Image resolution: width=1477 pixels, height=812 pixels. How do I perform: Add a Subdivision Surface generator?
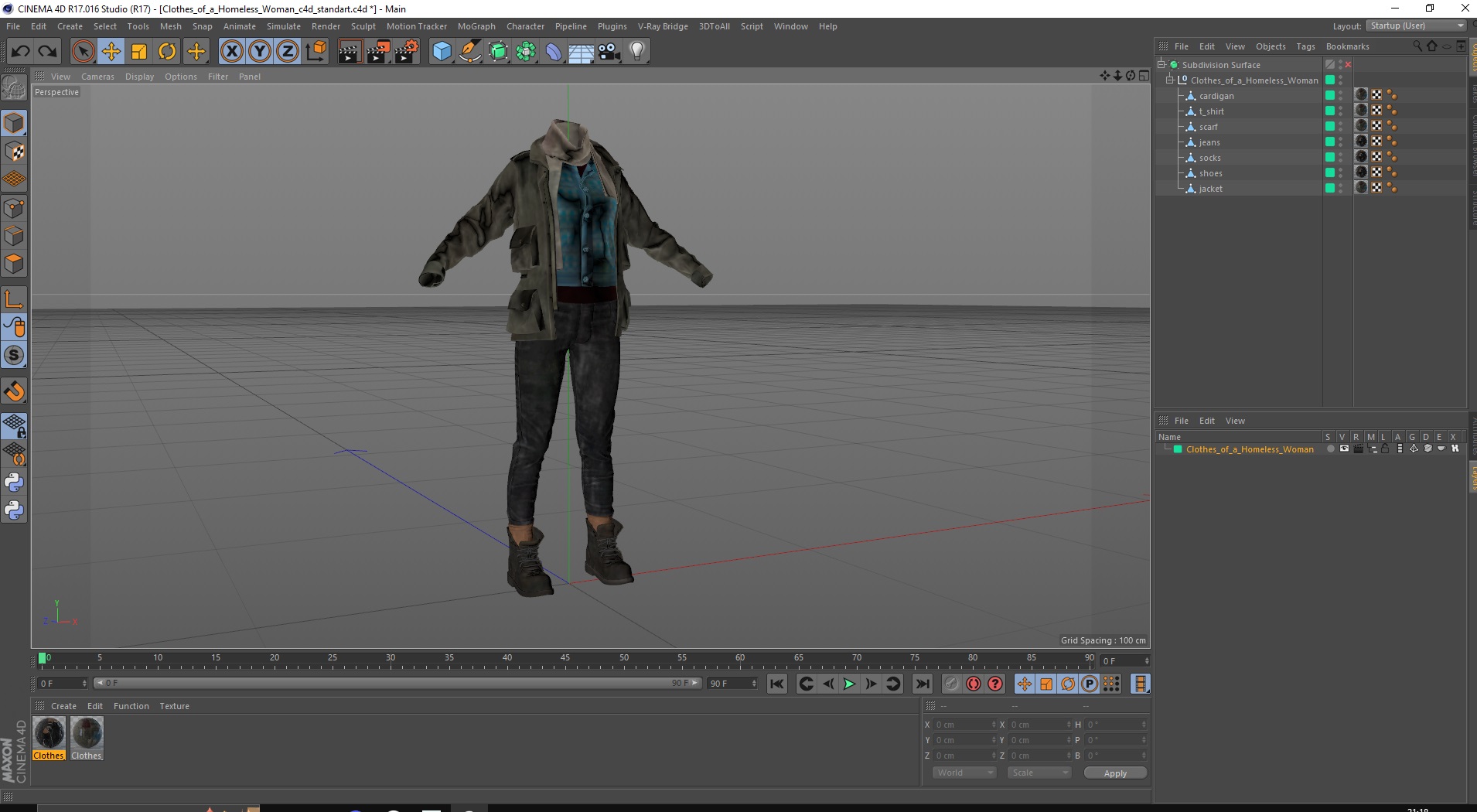tap(499, 52)
